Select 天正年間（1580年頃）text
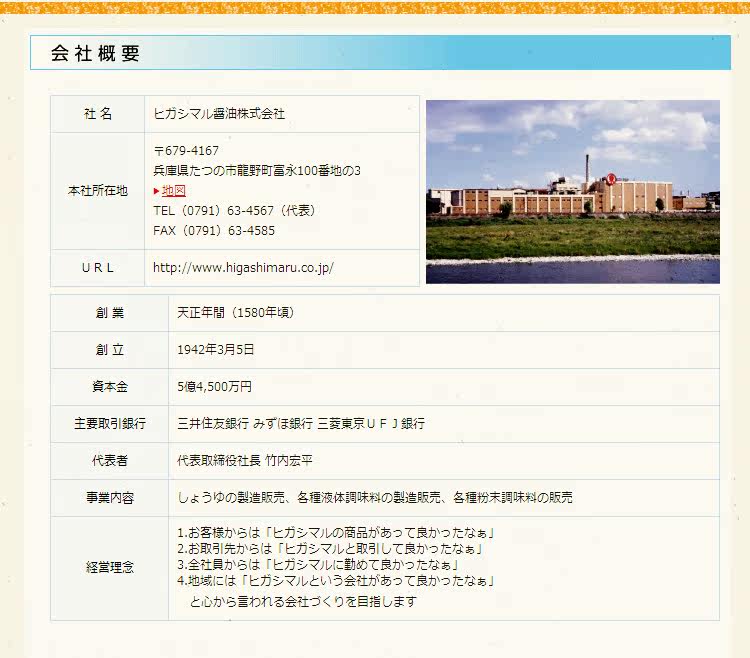Viewport: 750px width, 658px height. click(235, 313)
